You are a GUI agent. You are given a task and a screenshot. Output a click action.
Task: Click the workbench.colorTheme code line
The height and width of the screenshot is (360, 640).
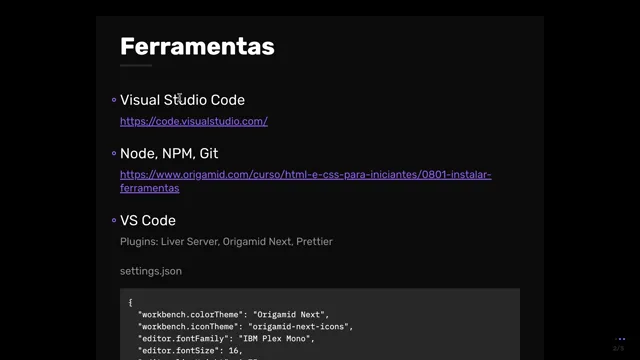click(233, 315)
